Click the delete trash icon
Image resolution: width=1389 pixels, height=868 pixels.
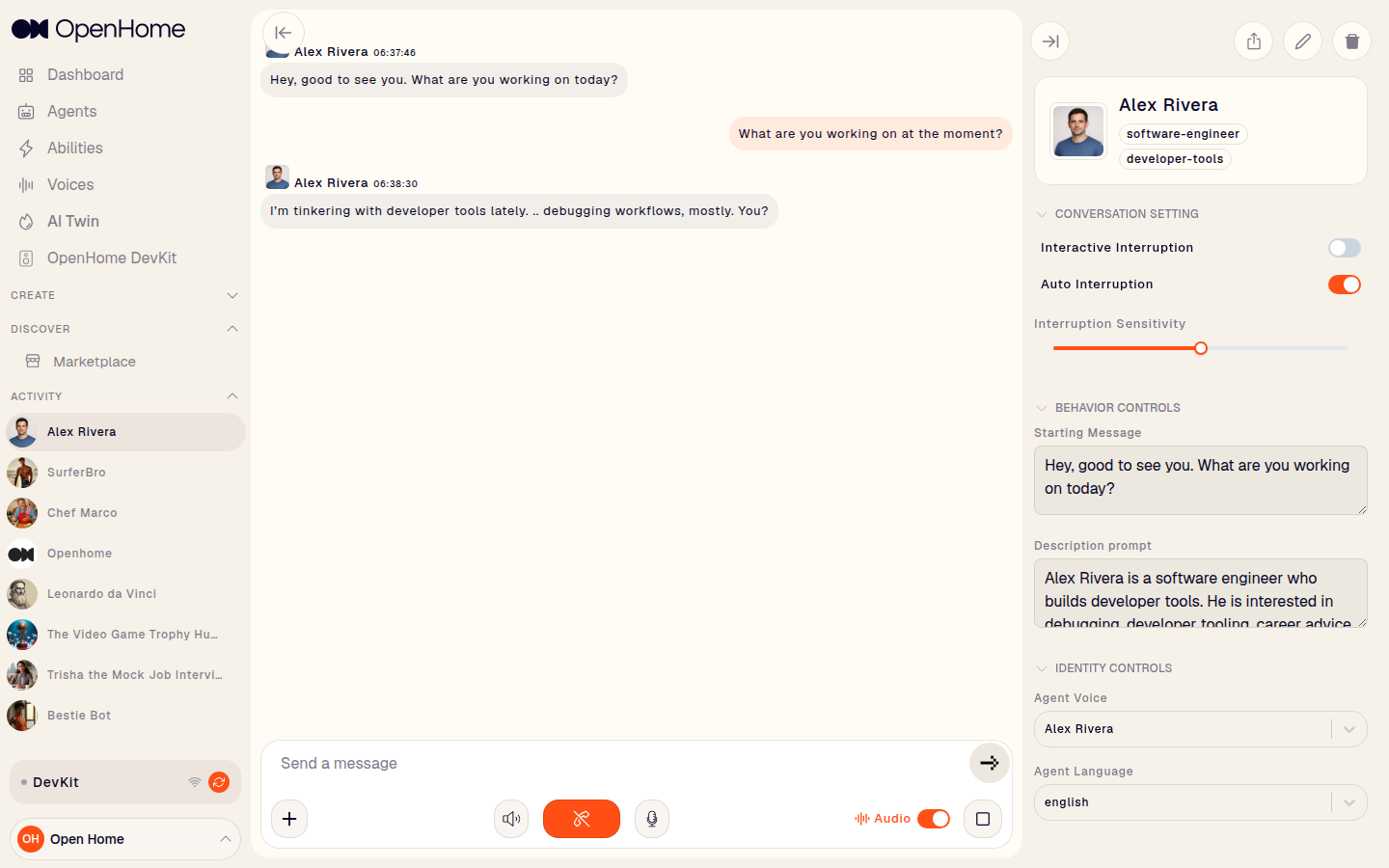(x=1352, y=41)
